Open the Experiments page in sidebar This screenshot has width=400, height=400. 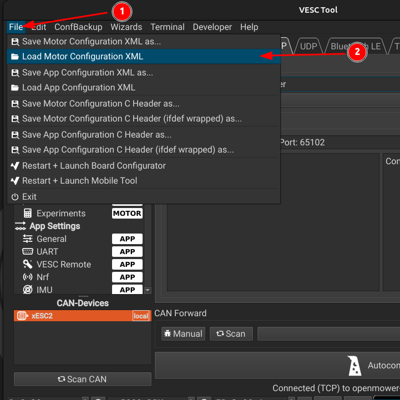pos(61,213)
